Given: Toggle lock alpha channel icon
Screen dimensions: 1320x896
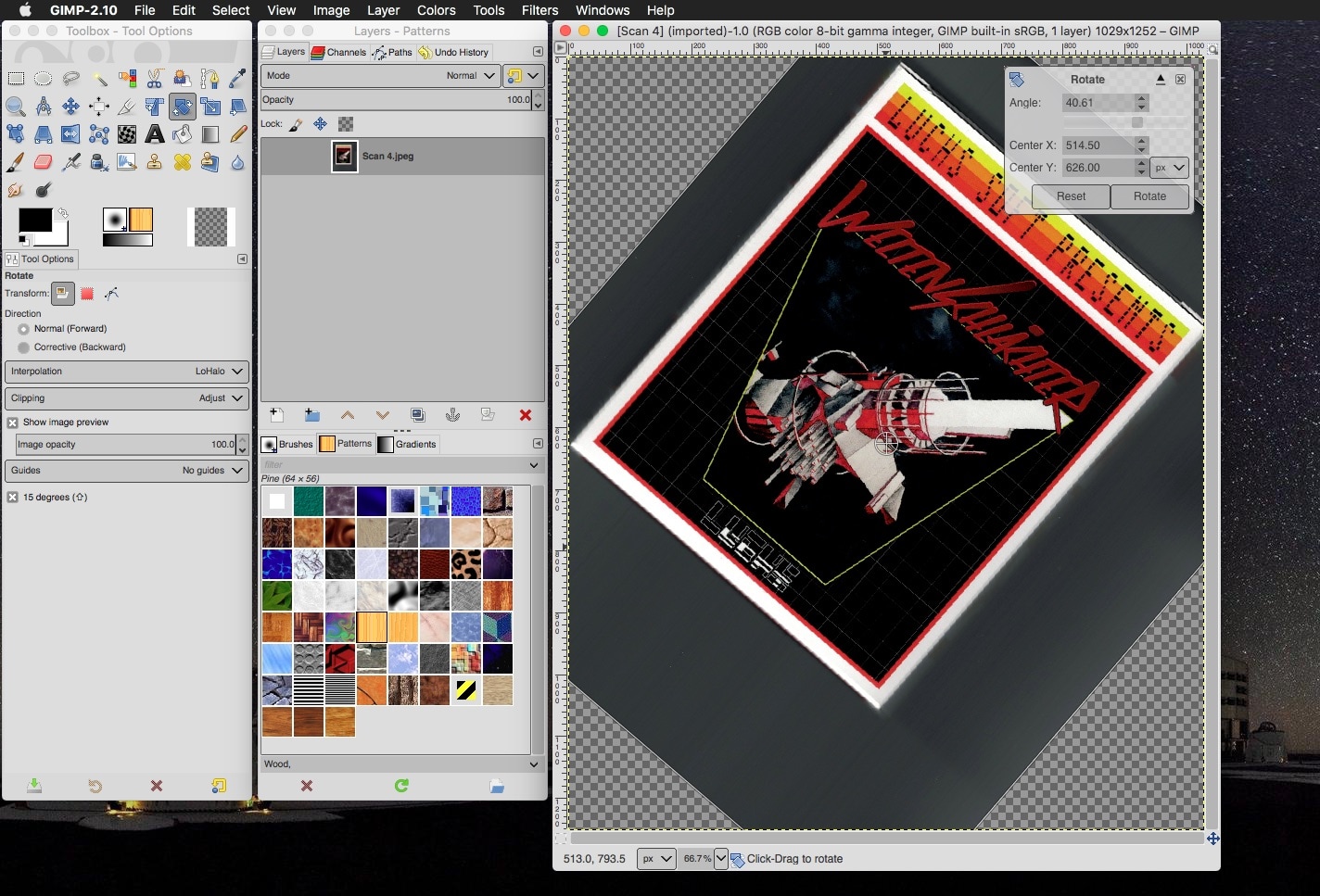Looking at the screenshot, I should [346, 124].
